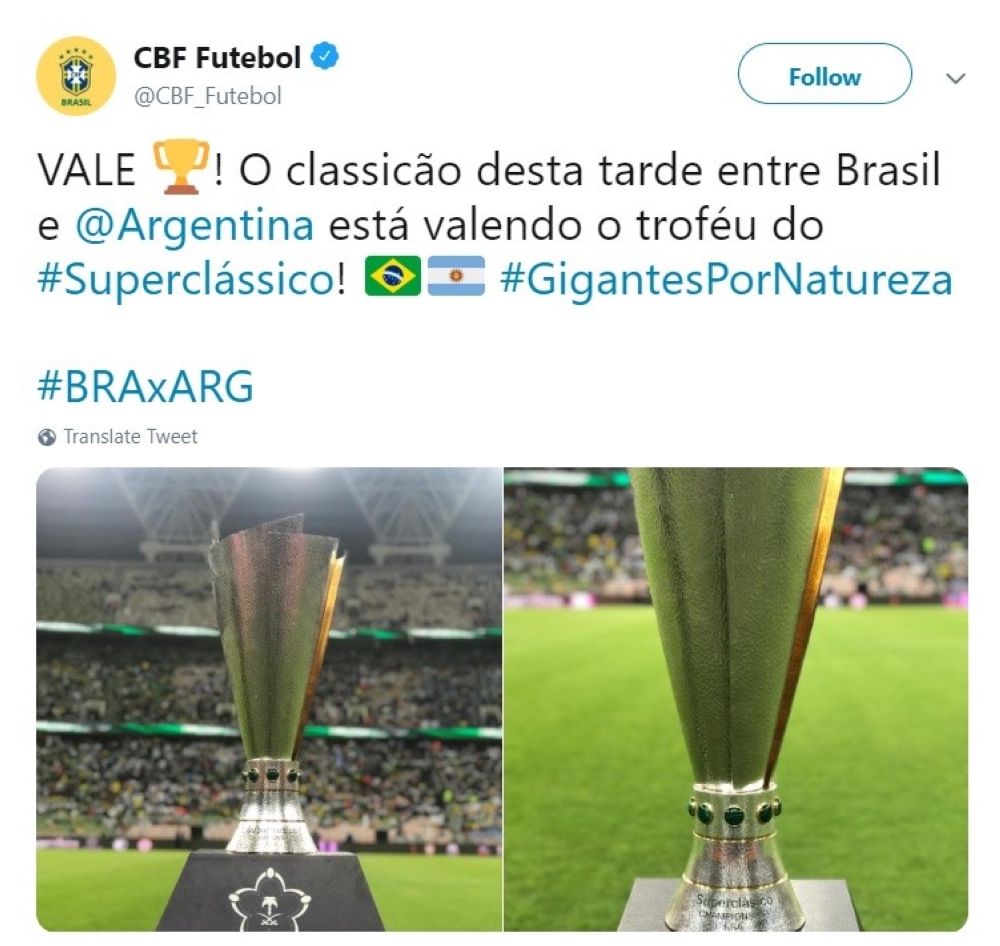Click the globe icon beside Translate Tweet
The width and height of the screenshot is (1000, 946).
click(47, 437)
